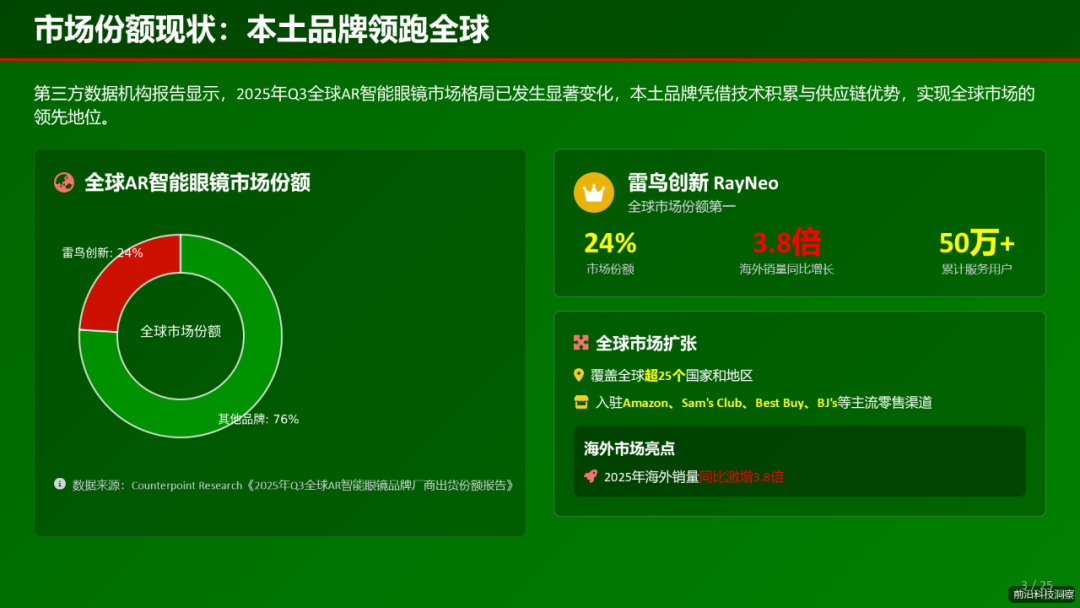Select the crown icon on the RayNeo card
Viewport: 1080px width, 608px height.
pos(594,192)
